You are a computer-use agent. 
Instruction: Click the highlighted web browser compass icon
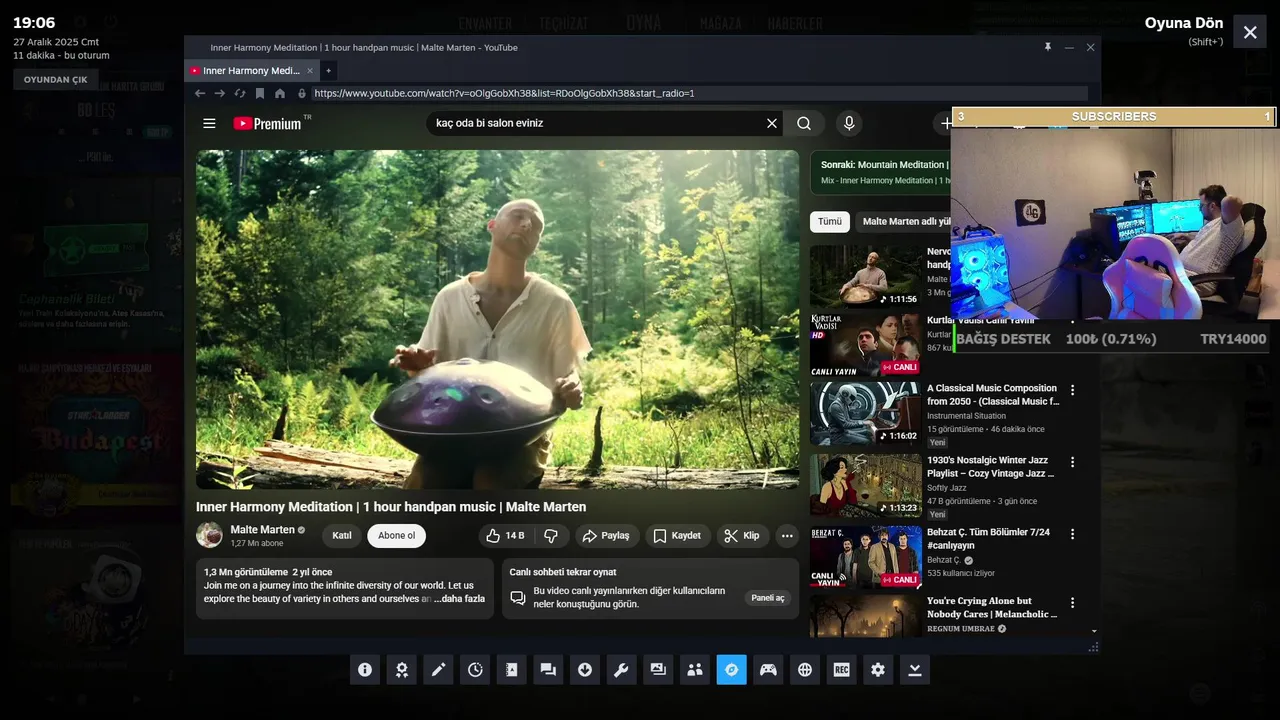point(731,670)
